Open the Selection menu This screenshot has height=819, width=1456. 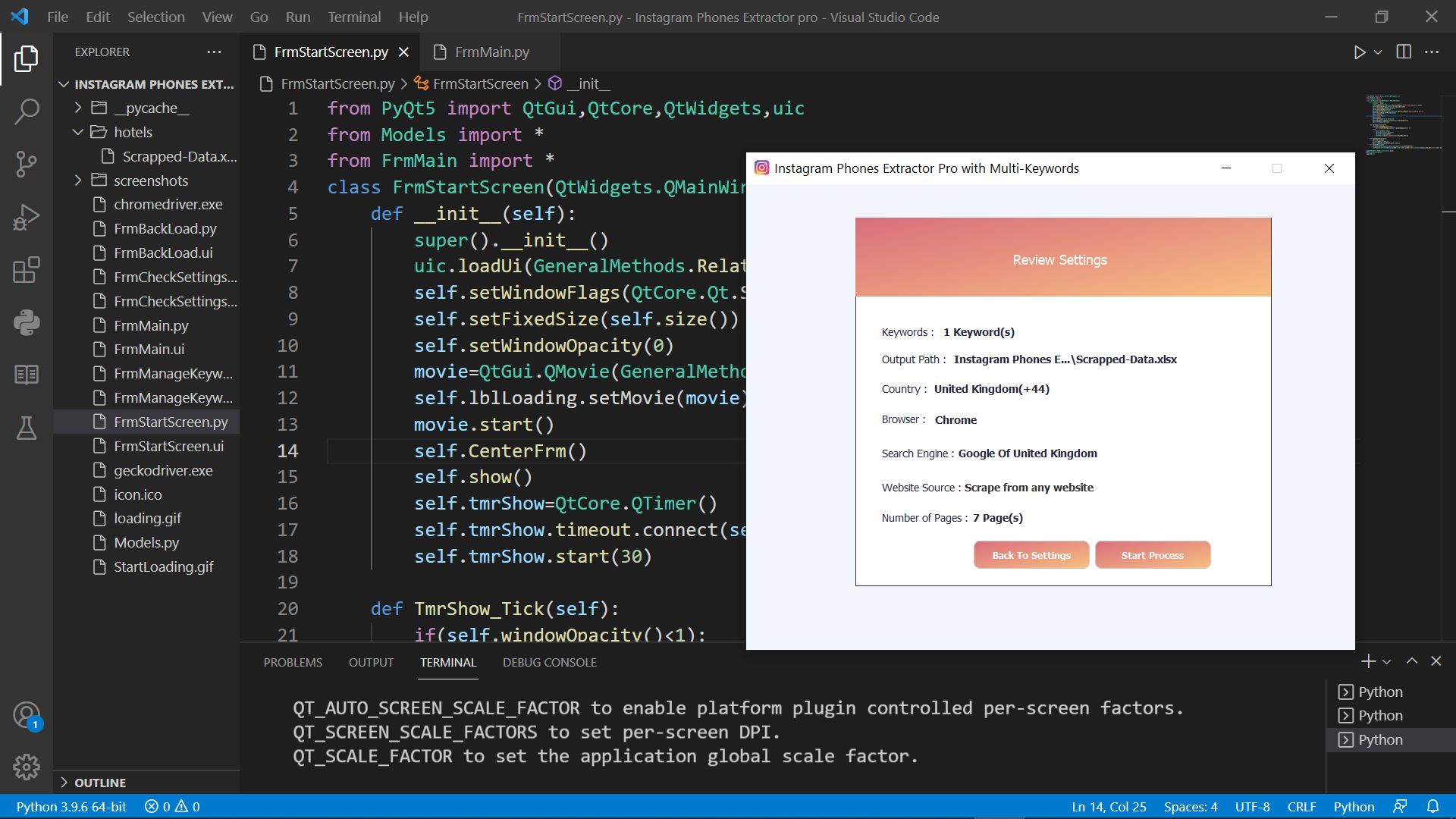155,17
